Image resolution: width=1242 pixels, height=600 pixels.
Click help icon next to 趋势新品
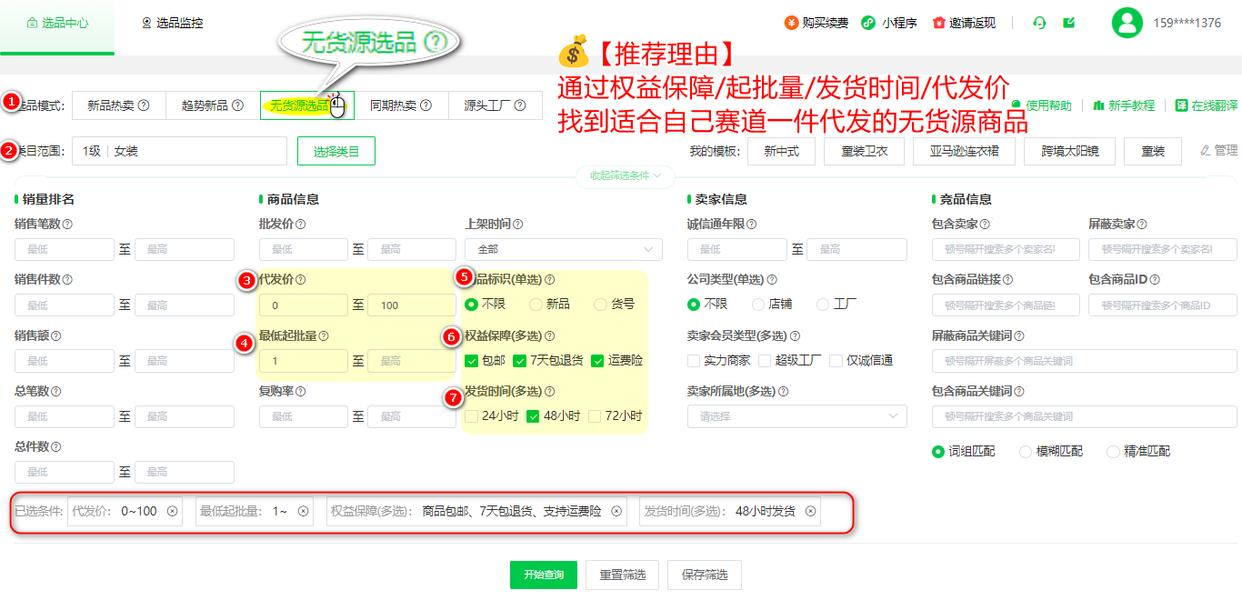pos(237,106)
